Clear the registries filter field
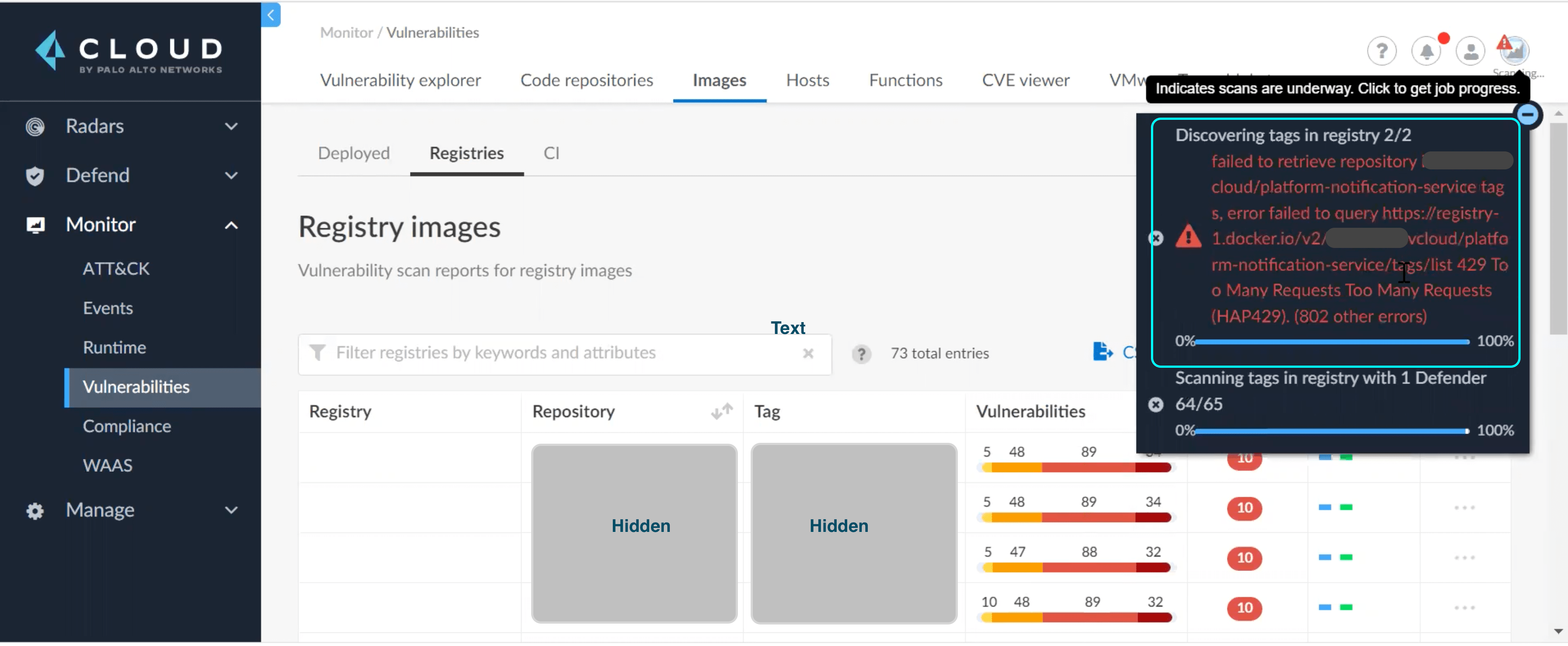The image size is (1568, 646). pyautogui.click(x=808, y=354)
